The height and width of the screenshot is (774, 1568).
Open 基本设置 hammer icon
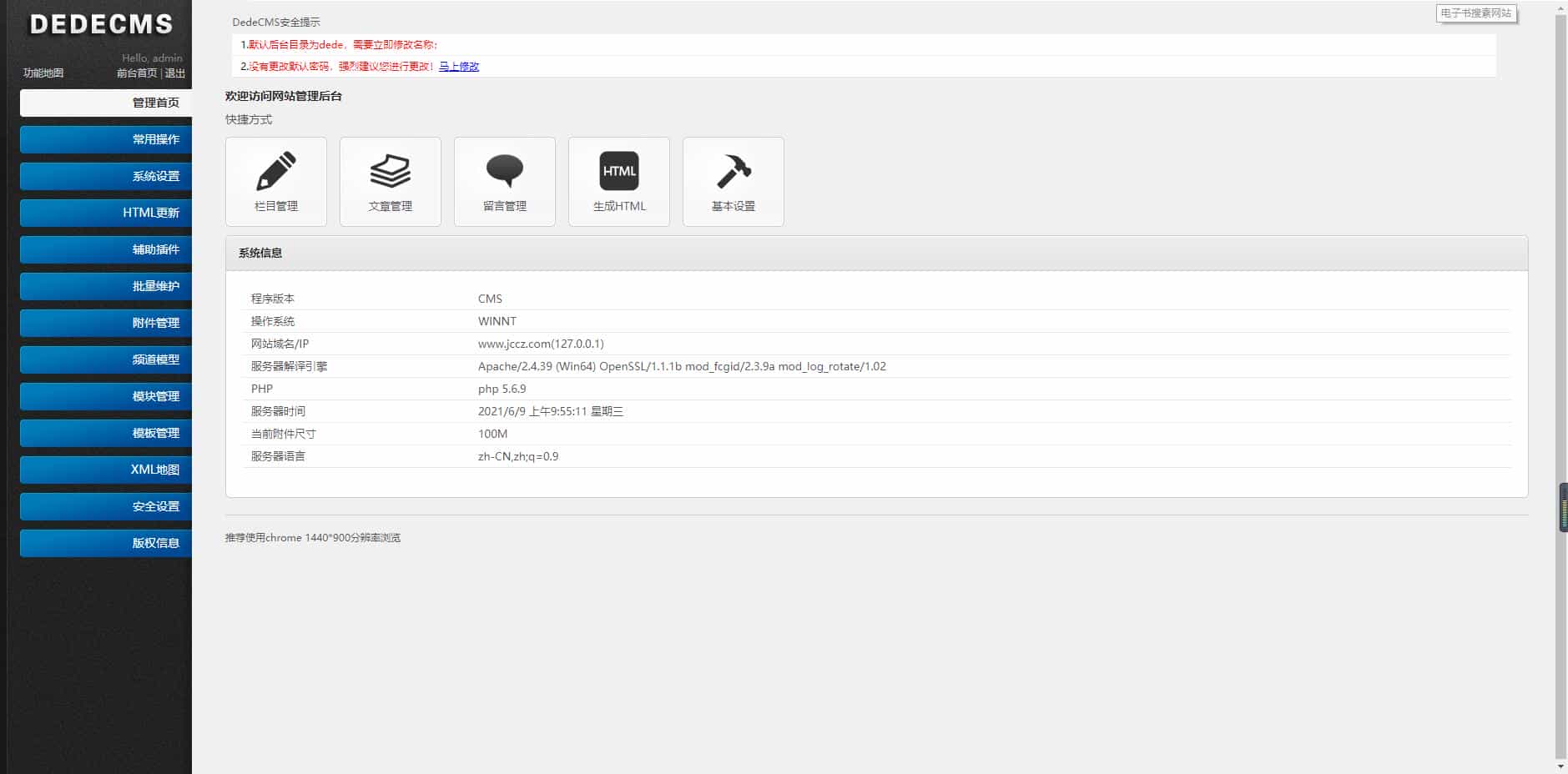pos(734,171)
